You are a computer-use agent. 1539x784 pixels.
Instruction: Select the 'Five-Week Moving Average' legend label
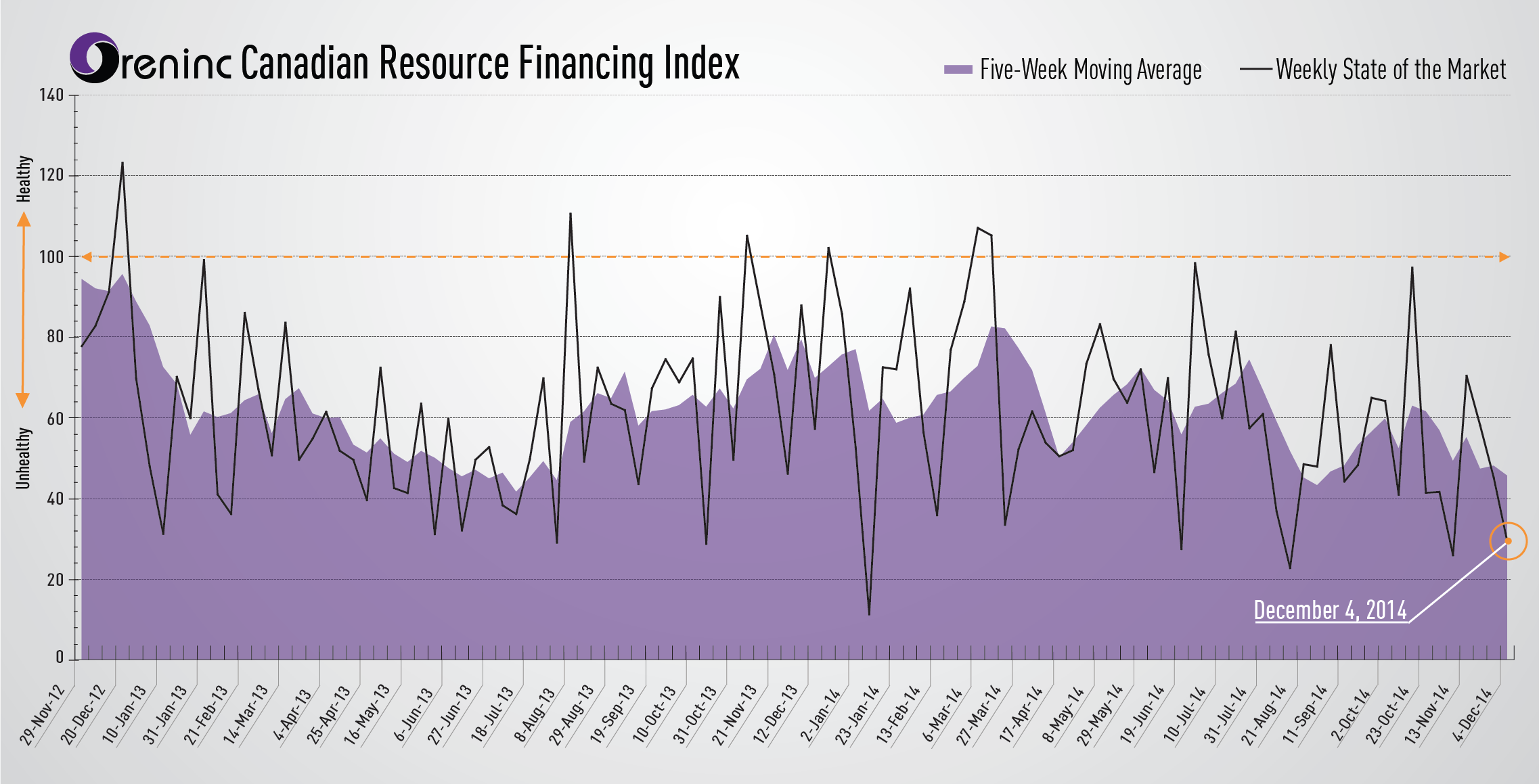(1090, 70)
